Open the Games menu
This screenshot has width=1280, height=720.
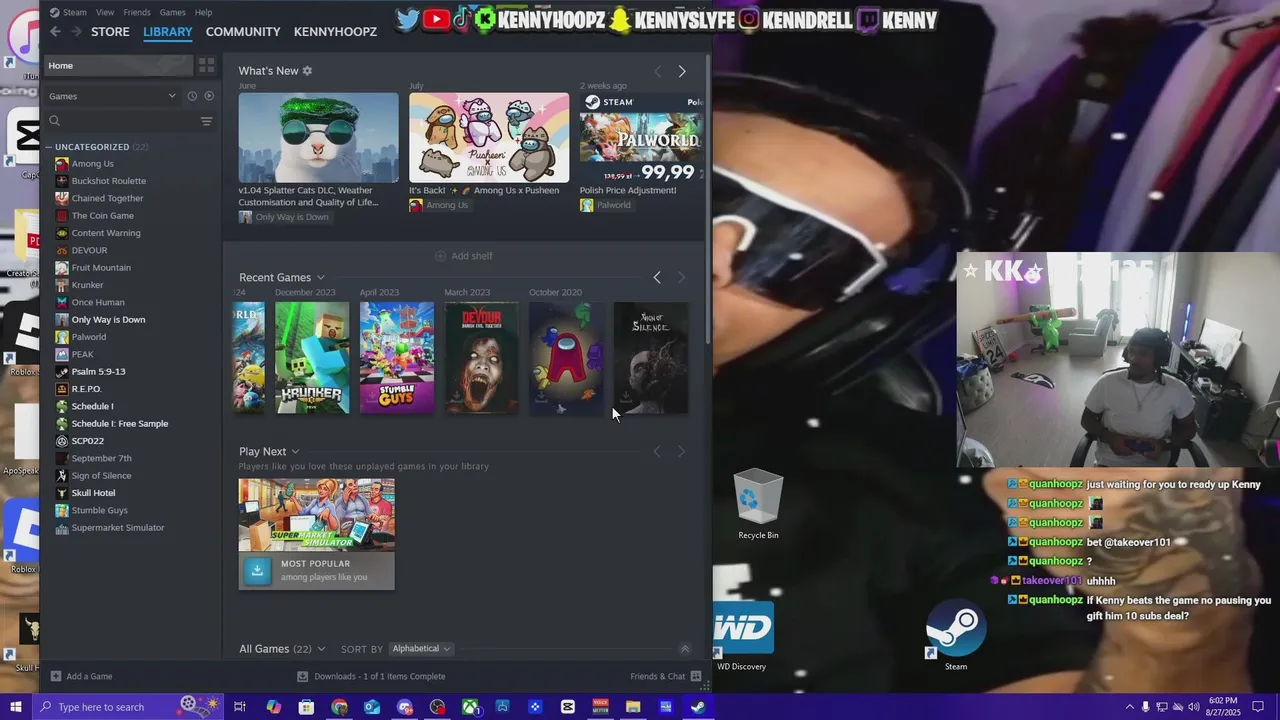point(173,12)
